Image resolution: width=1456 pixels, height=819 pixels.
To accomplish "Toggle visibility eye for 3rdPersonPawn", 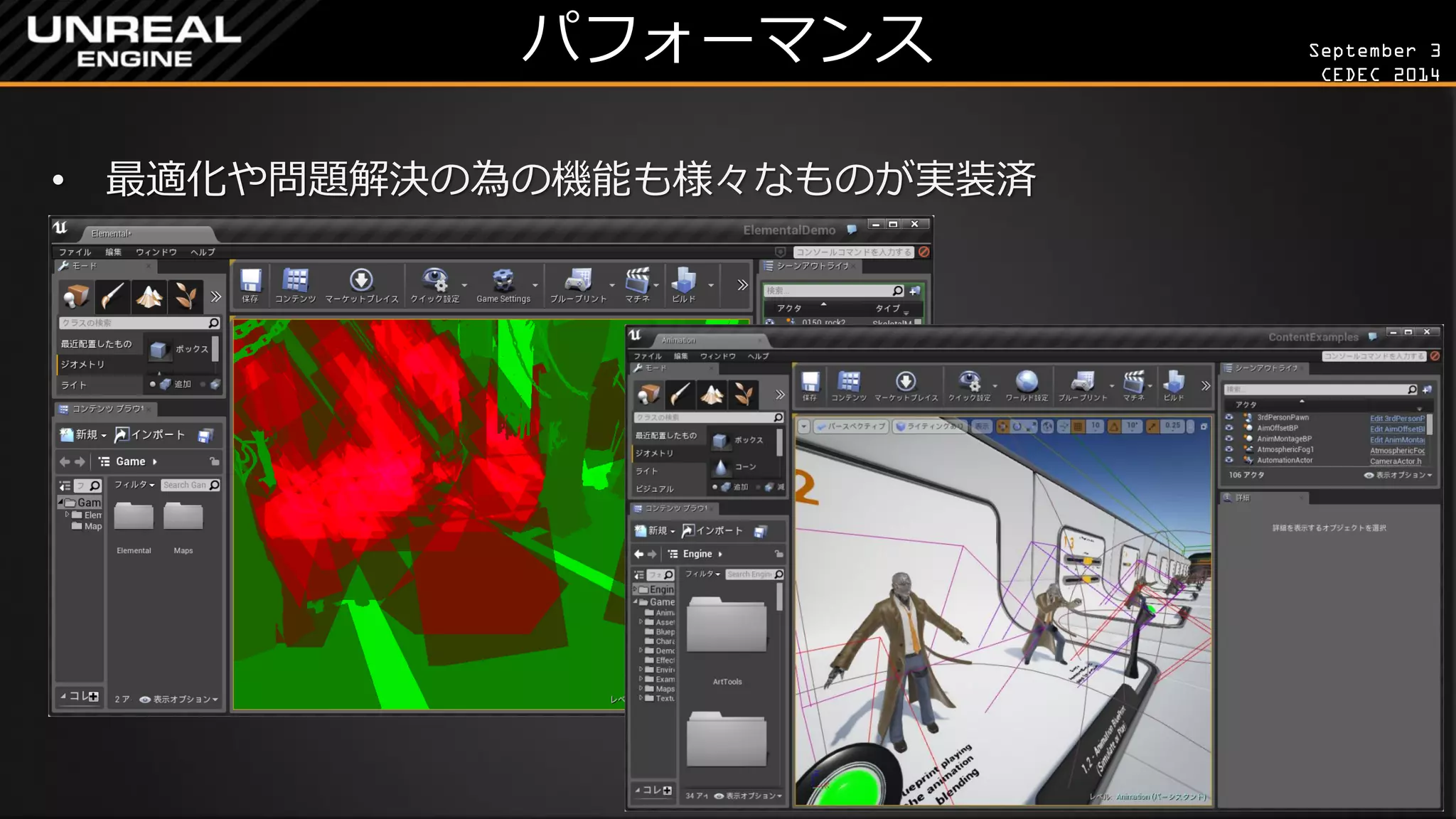I will pyautogui.click(x=1229, y=417).
